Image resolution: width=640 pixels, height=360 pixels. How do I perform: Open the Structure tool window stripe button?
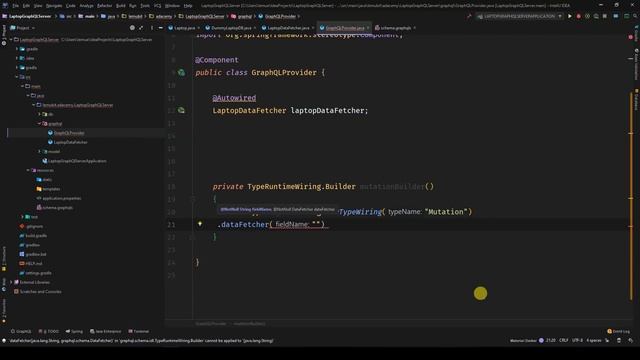(4, 259)
